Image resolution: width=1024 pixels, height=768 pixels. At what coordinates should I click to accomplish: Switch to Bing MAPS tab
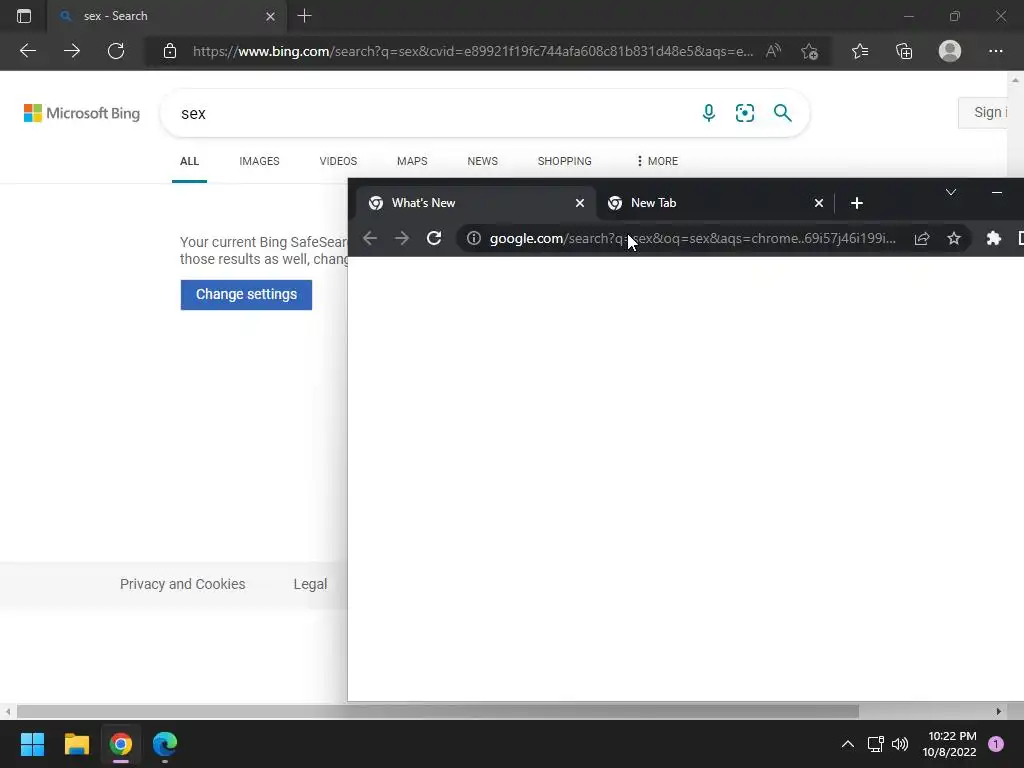pyautogui.click(x=412, y=161)
